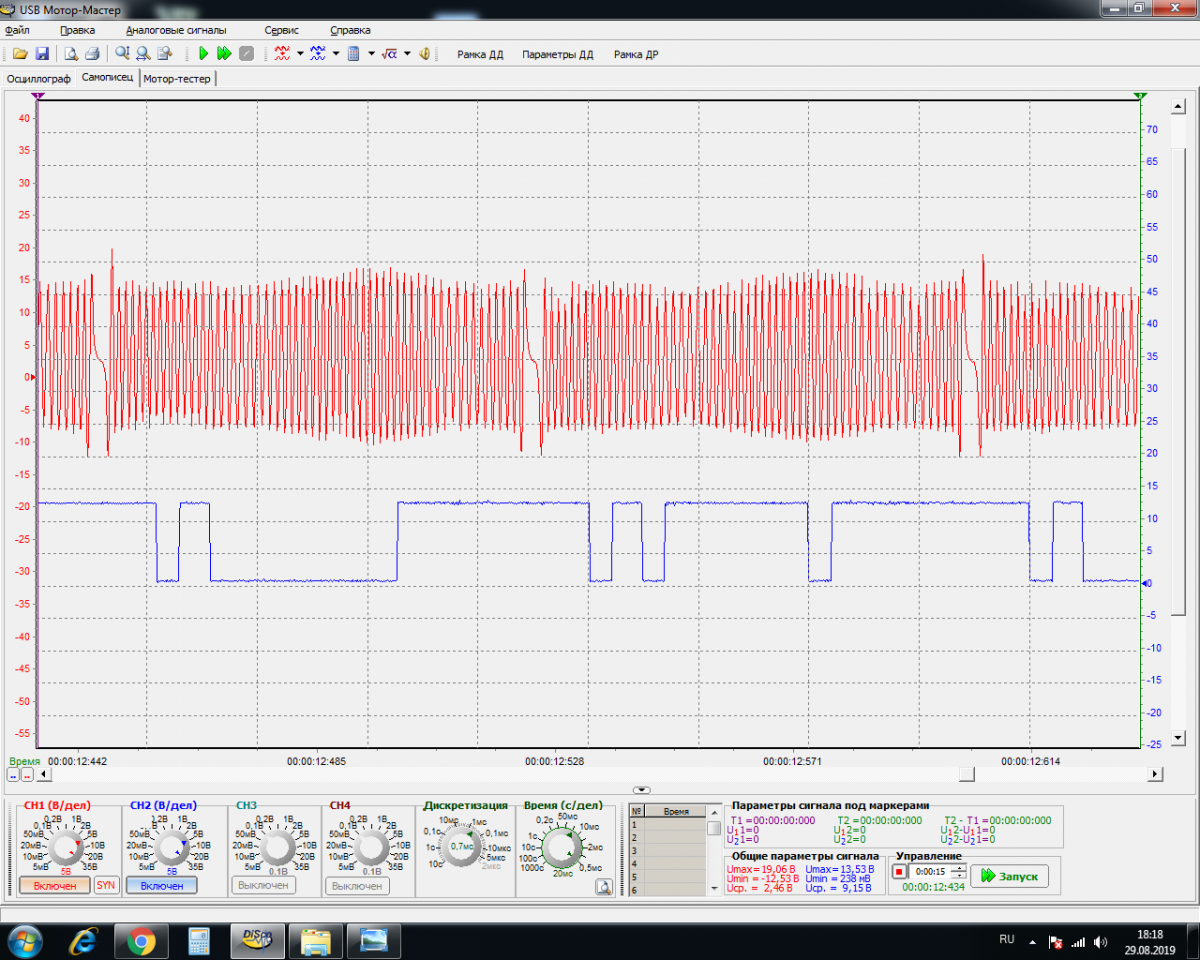Click the red waveform filter icon

[x=283, y=54]
